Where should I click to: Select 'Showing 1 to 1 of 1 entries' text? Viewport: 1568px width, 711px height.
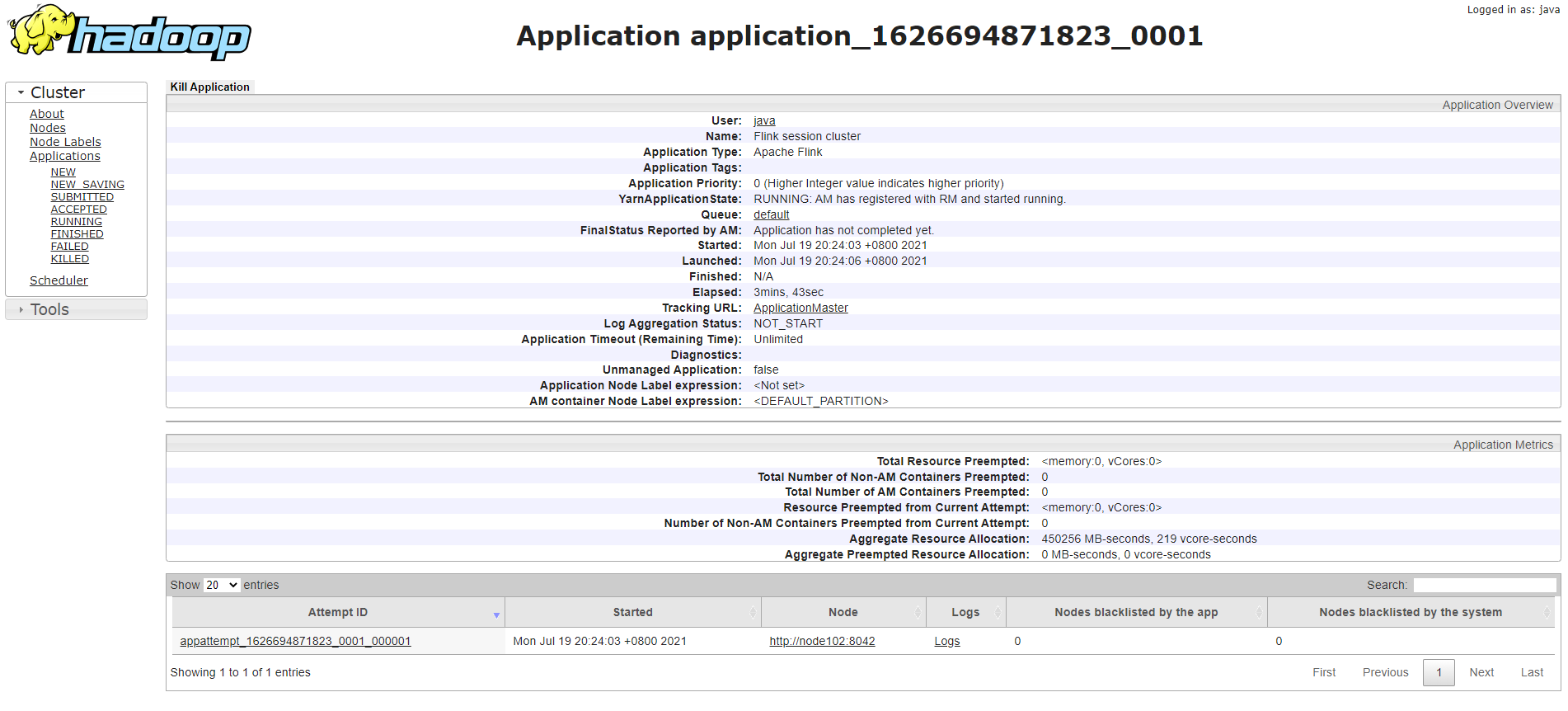coord(240,672)
